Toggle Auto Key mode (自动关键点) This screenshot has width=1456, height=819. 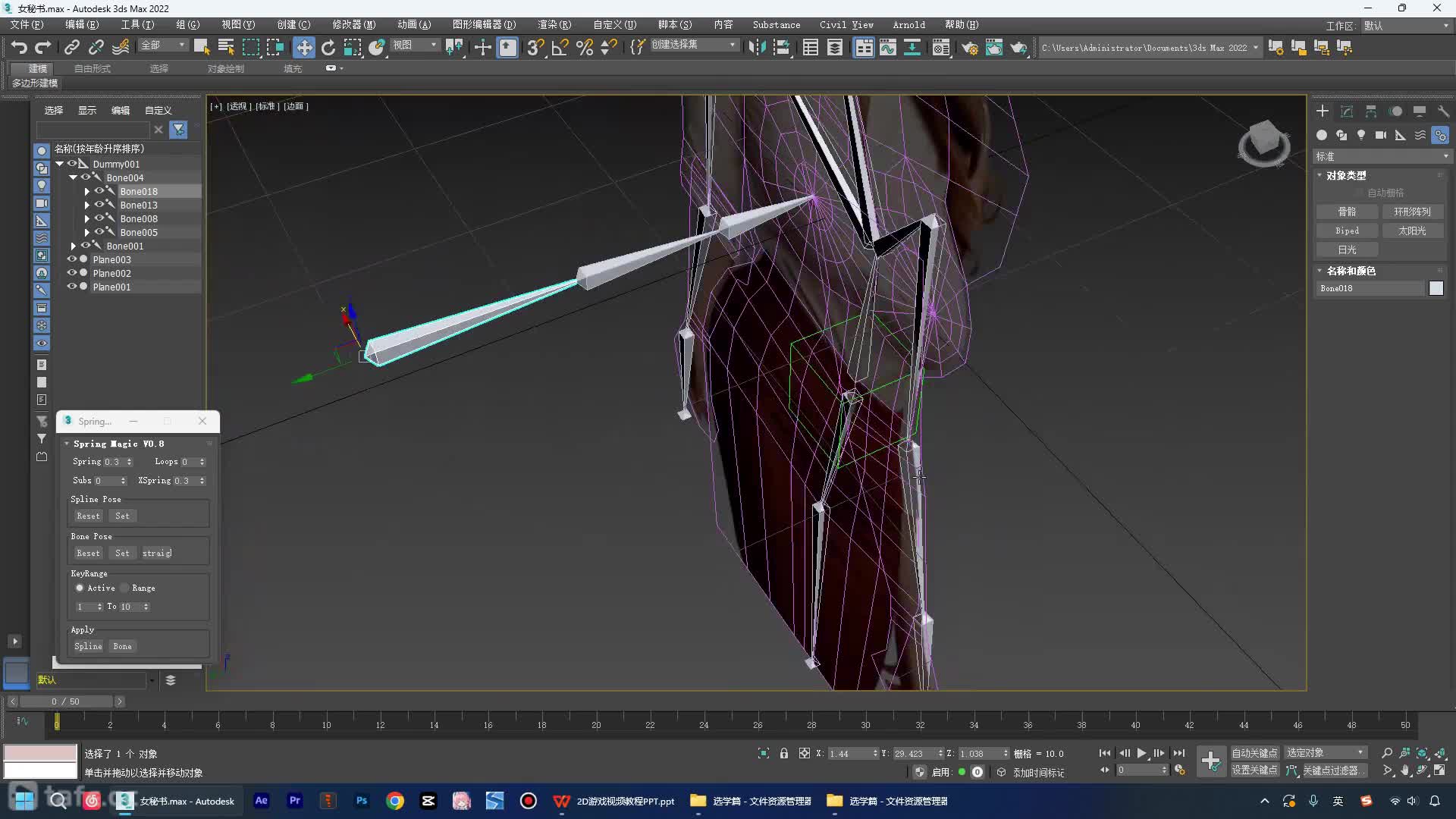point(1254,753)
